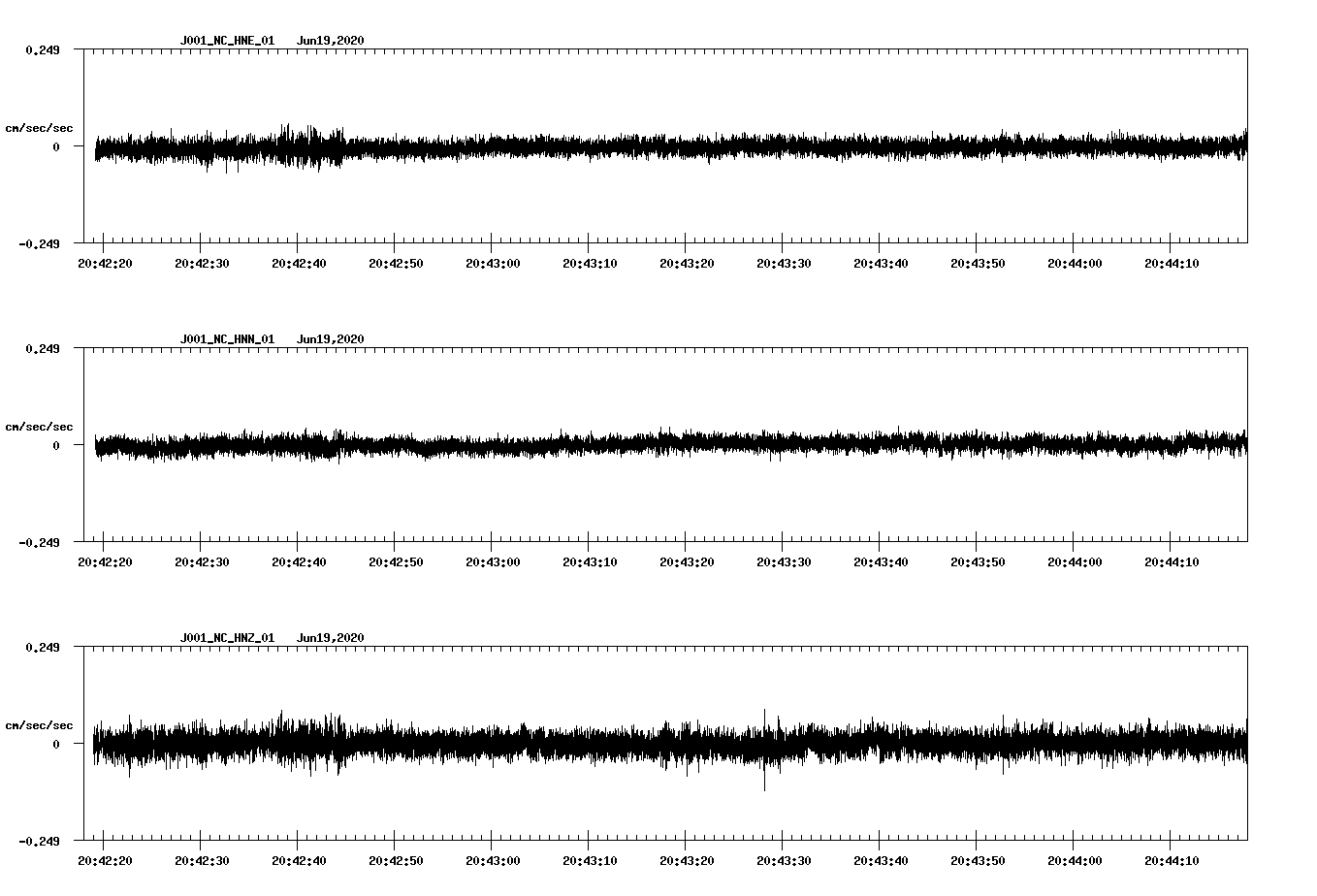The height and width of the screenshot is (896, 1317).
Task: Click the 20:44:00 time label under HNN plot
Action: coord(1075,562)
